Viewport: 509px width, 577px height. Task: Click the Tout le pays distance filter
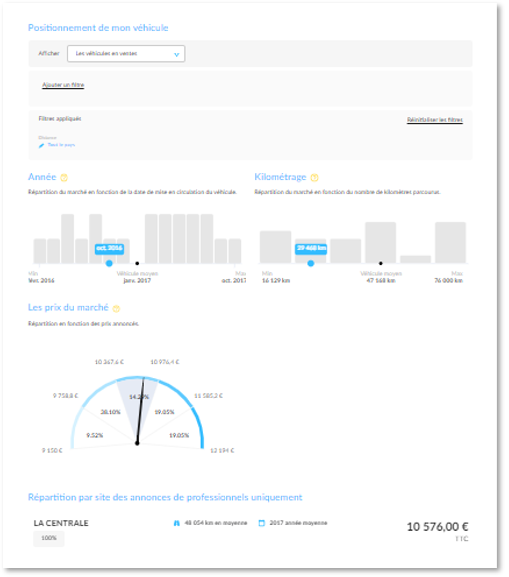tap(61, 145)
